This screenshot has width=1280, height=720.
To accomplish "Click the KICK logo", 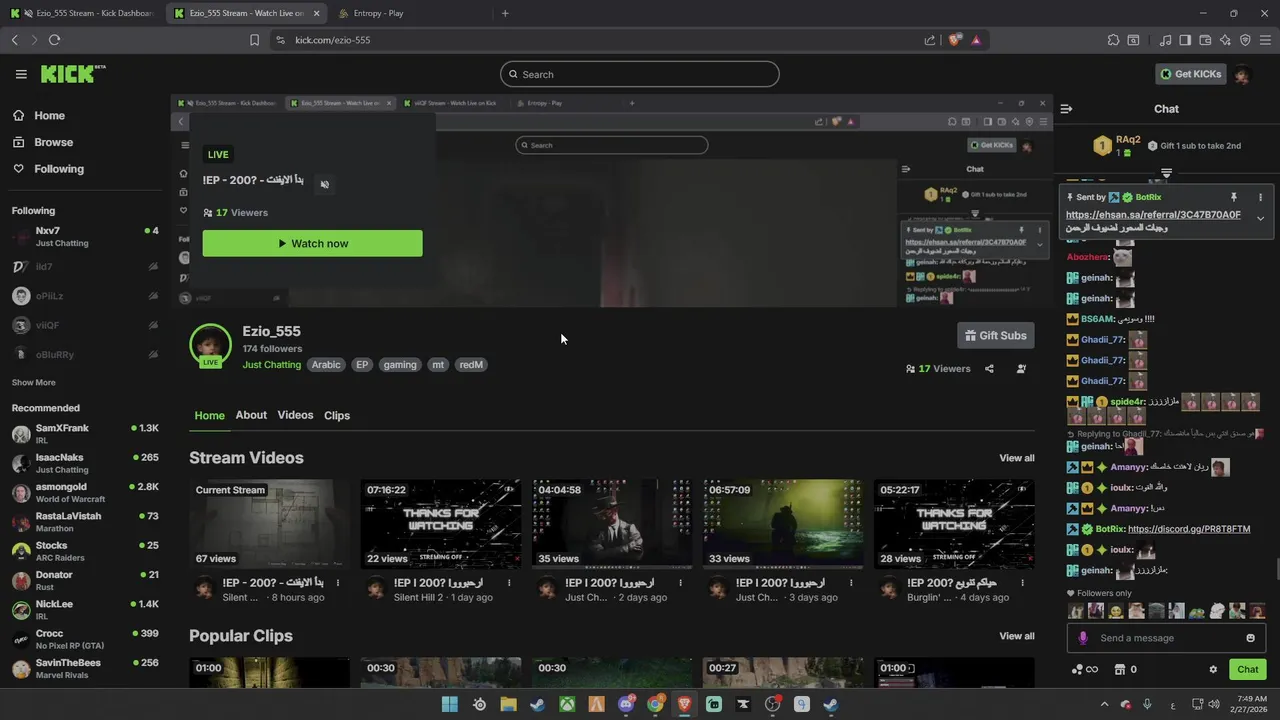I will [x=72, y=74].
